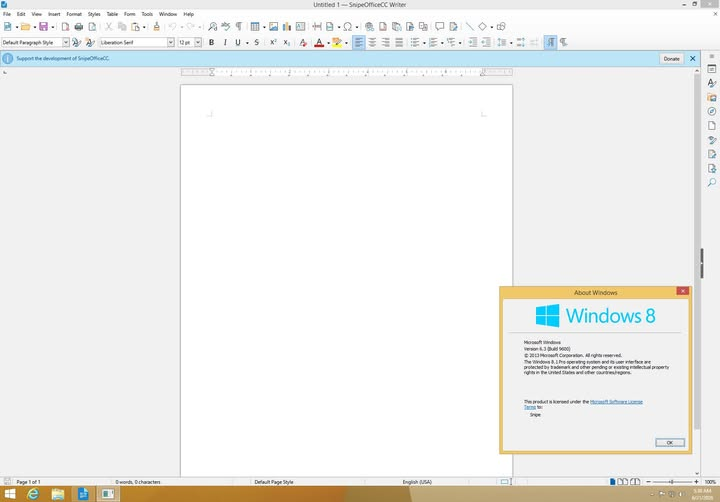Image resolution: width=720 pixels, height=502 pixels.
Task: Click the blank document page
Action: click(x=346, y=280)
